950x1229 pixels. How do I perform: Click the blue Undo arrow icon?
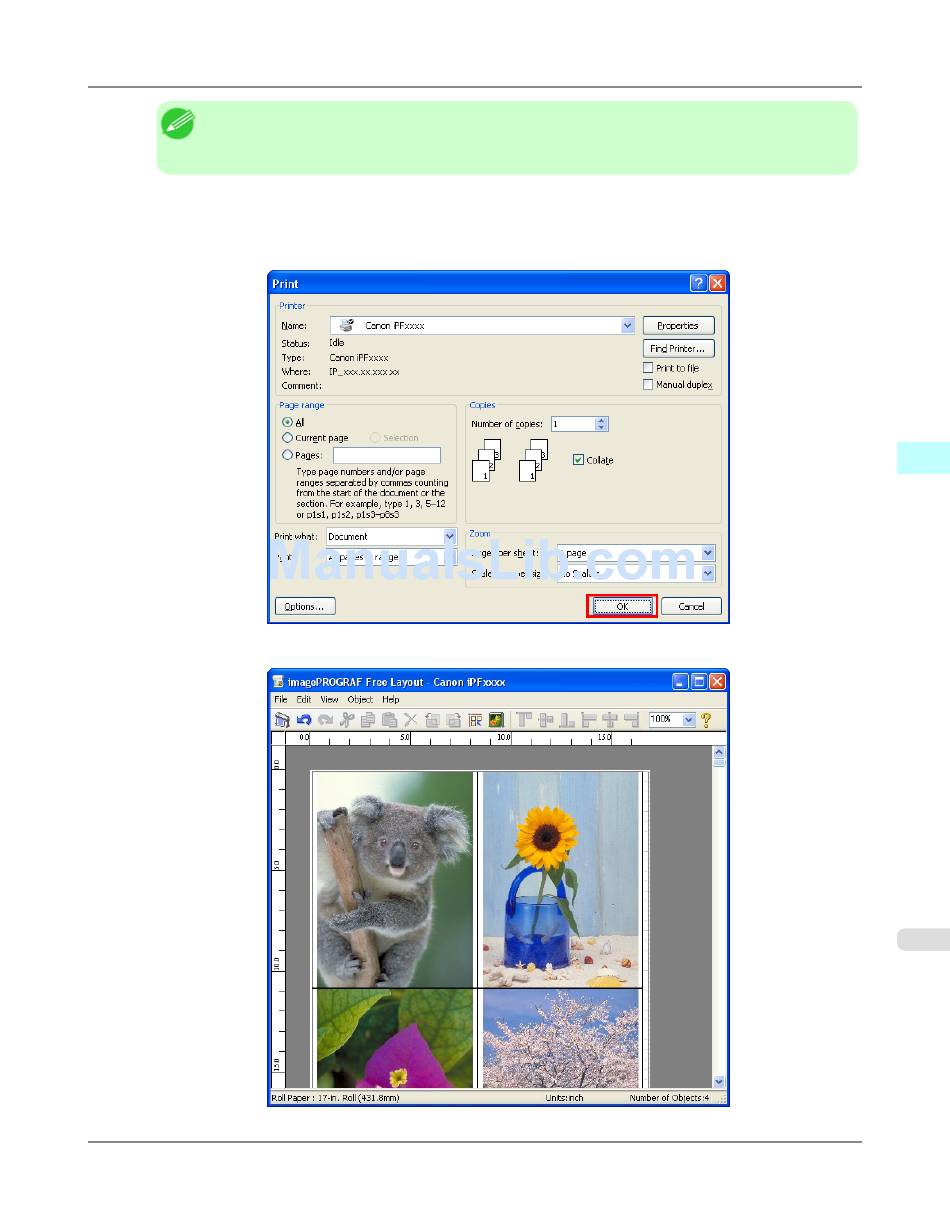point(304,720)
